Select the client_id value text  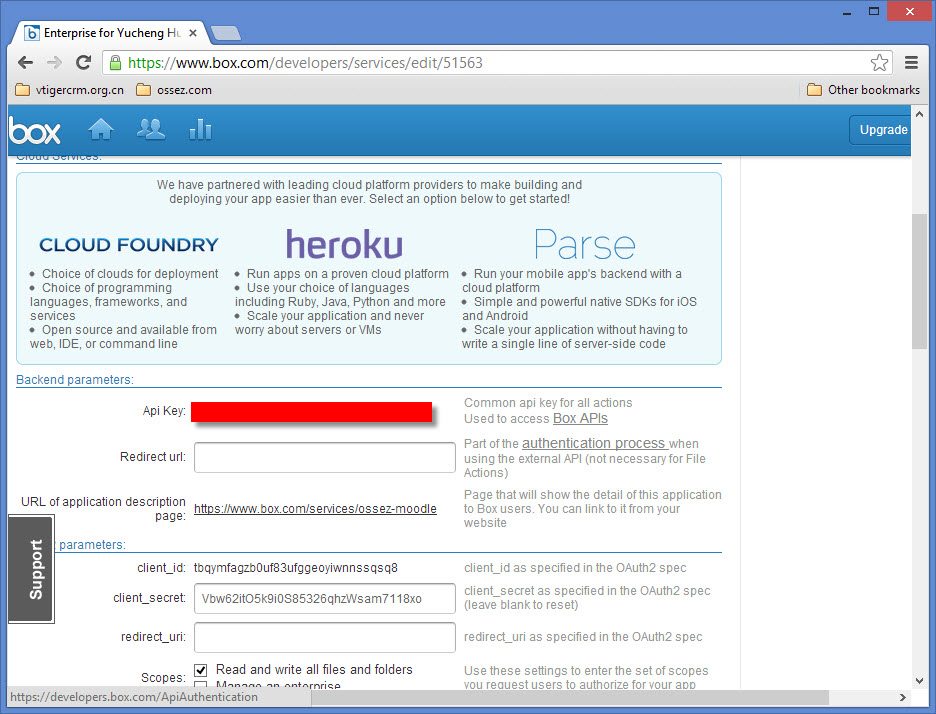[x=295, y=568]
